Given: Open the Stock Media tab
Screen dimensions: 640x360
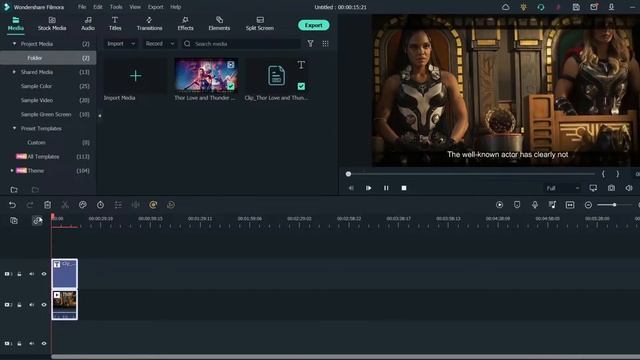Looking at the screenshot, I should click(x=52, y=24).
